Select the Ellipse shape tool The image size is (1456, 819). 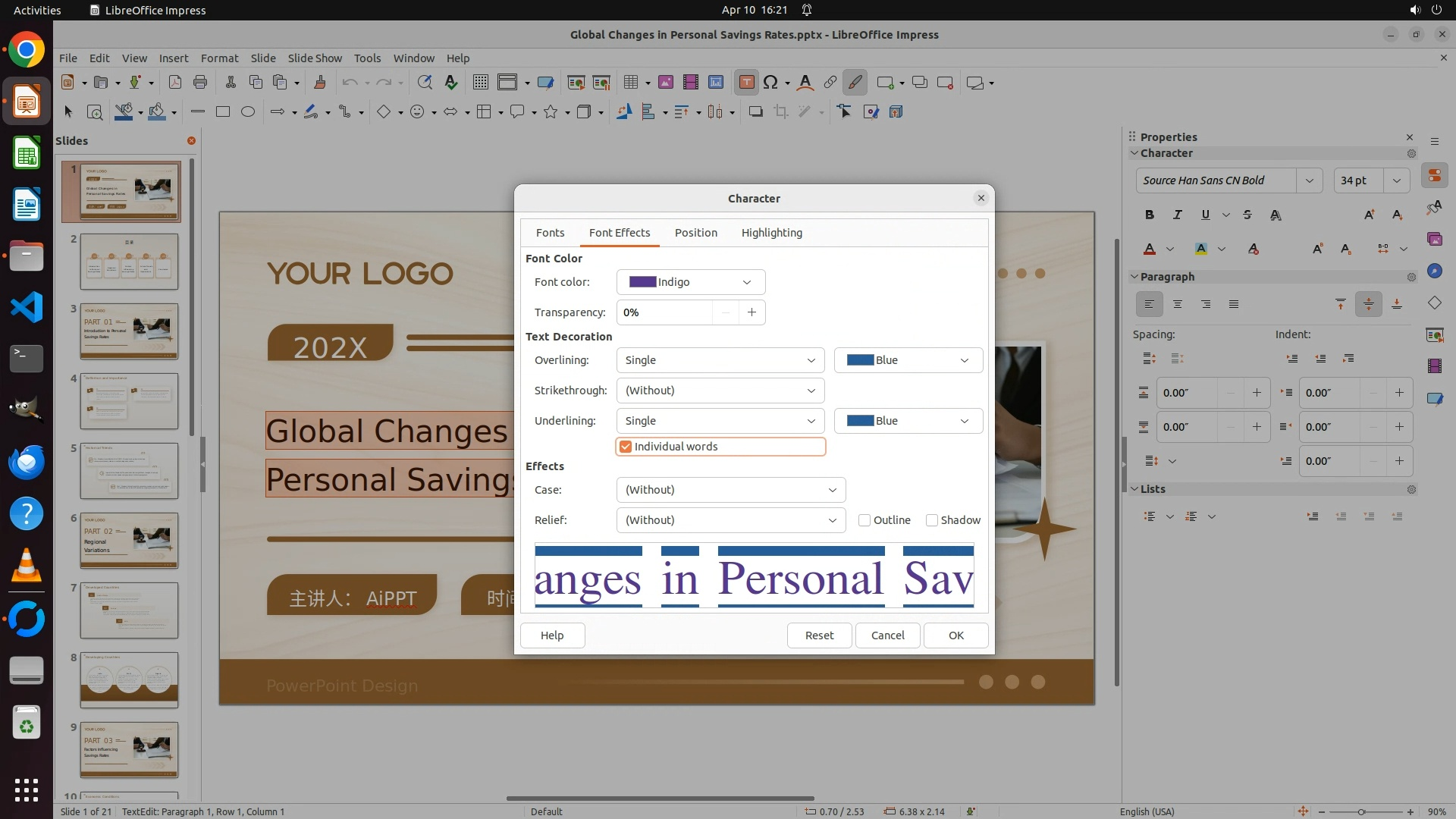coord(248,111)
